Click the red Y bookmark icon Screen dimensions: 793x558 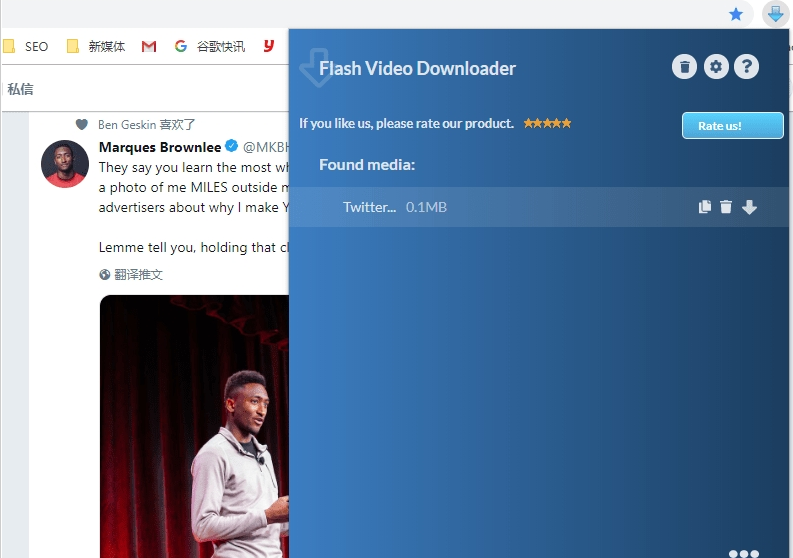pyautogui.click(x=269, y=46)
